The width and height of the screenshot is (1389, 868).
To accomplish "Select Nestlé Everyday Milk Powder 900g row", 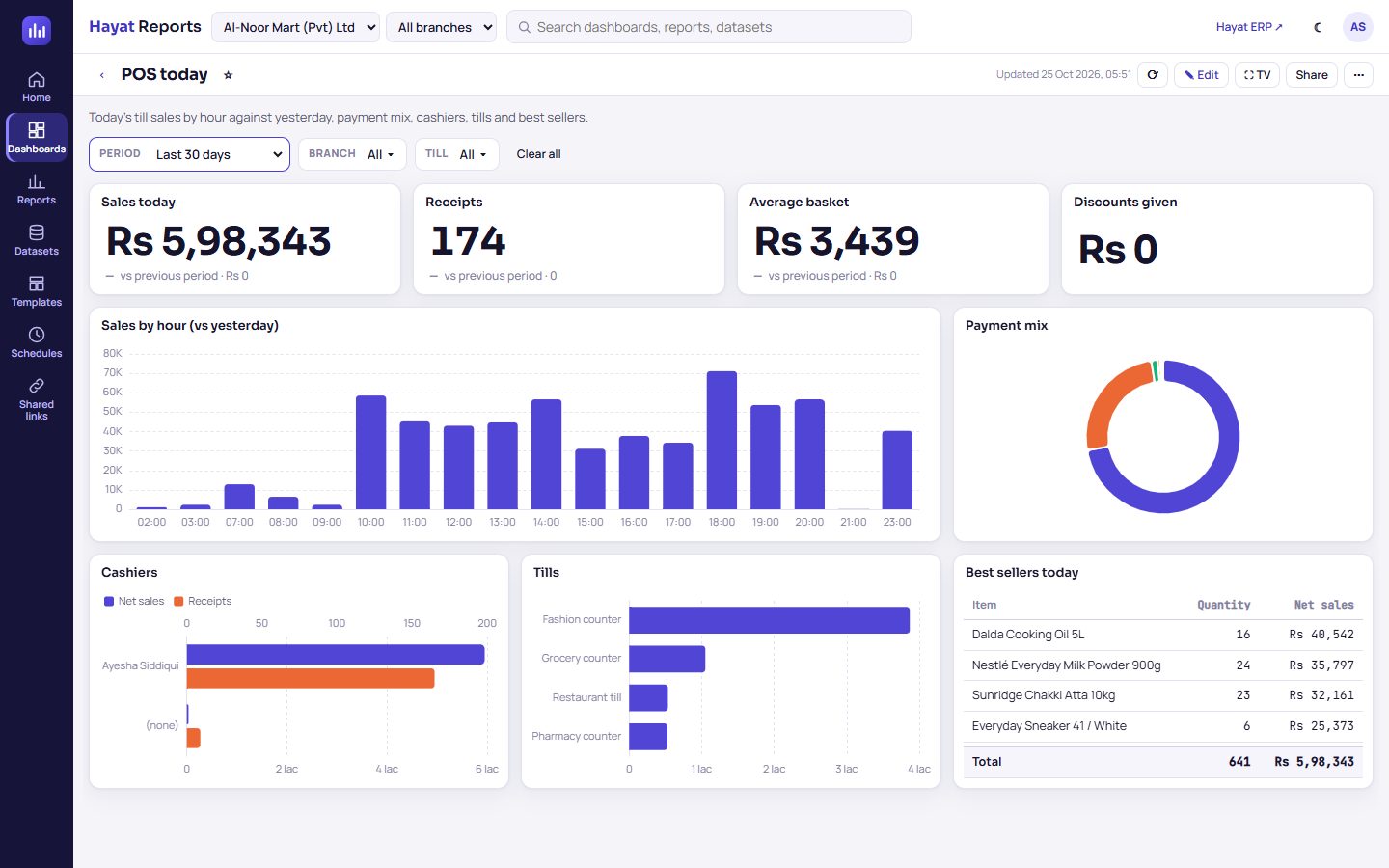I will click(1162, 665).
